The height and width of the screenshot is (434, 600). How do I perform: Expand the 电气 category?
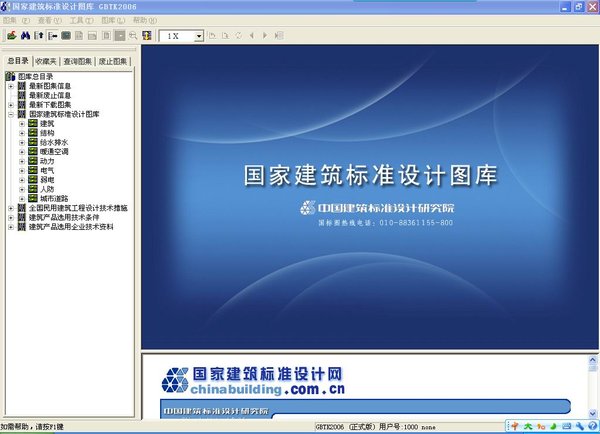point(22,170)
